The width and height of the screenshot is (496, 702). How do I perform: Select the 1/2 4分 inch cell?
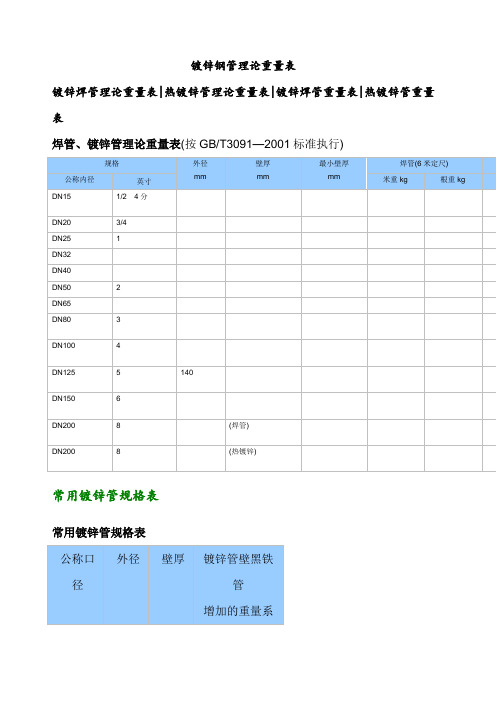(144, 203)
